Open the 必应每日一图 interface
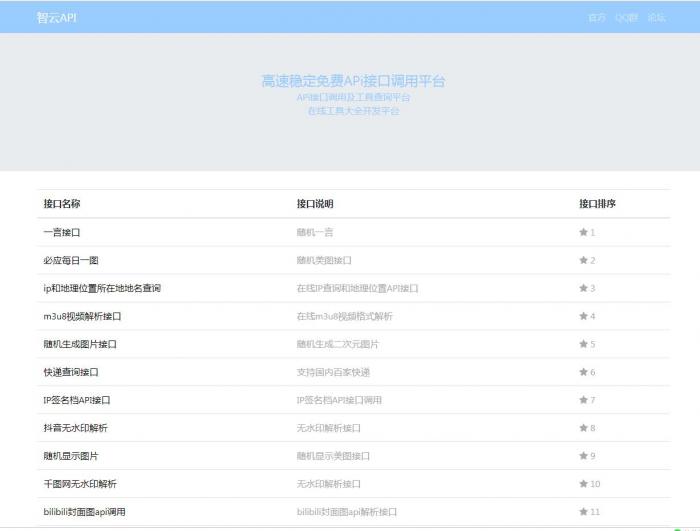 pyautogui.click(x=71, y=260)
